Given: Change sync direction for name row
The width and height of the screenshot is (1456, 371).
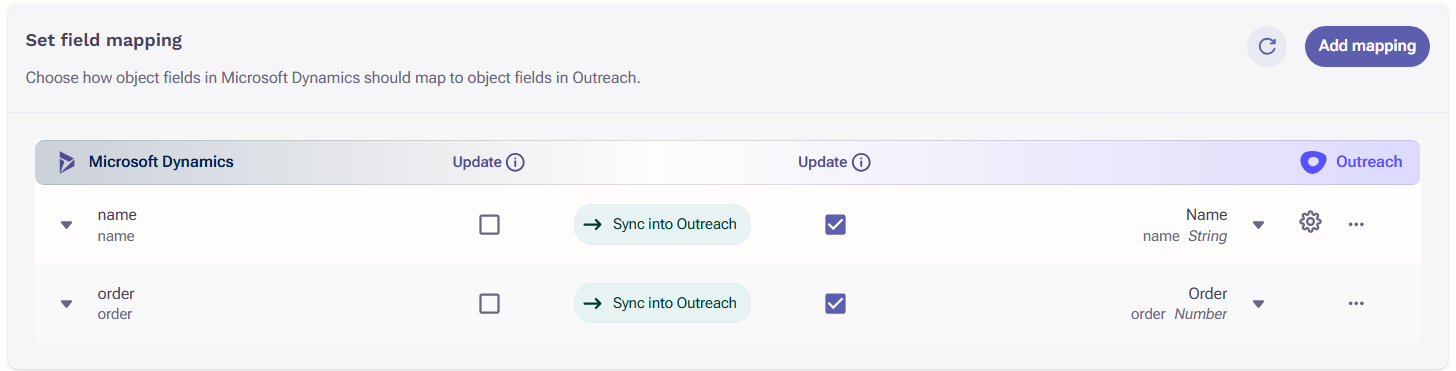Looking at the screenshot, I should point(662,224).
